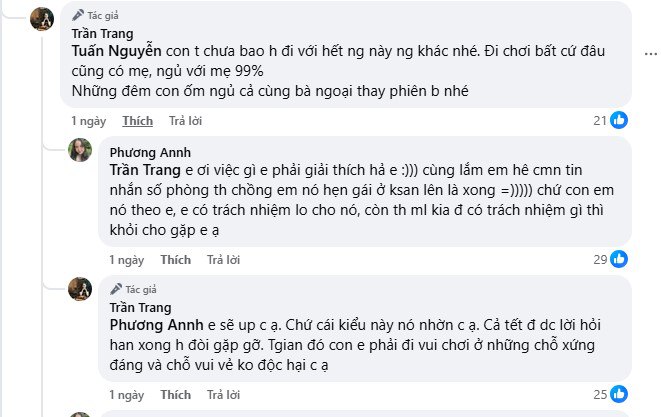
Task: Click like reaction icon showing 21
Action: tap(619, 121)
